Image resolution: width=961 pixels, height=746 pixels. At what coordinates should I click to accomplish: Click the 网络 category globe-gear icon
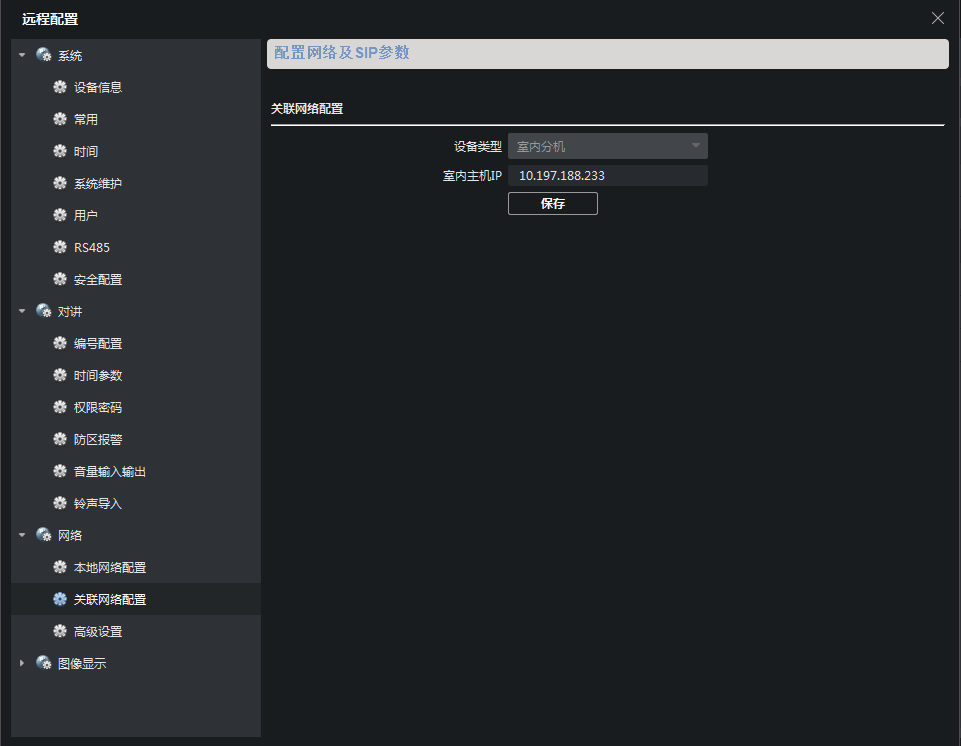44,535
